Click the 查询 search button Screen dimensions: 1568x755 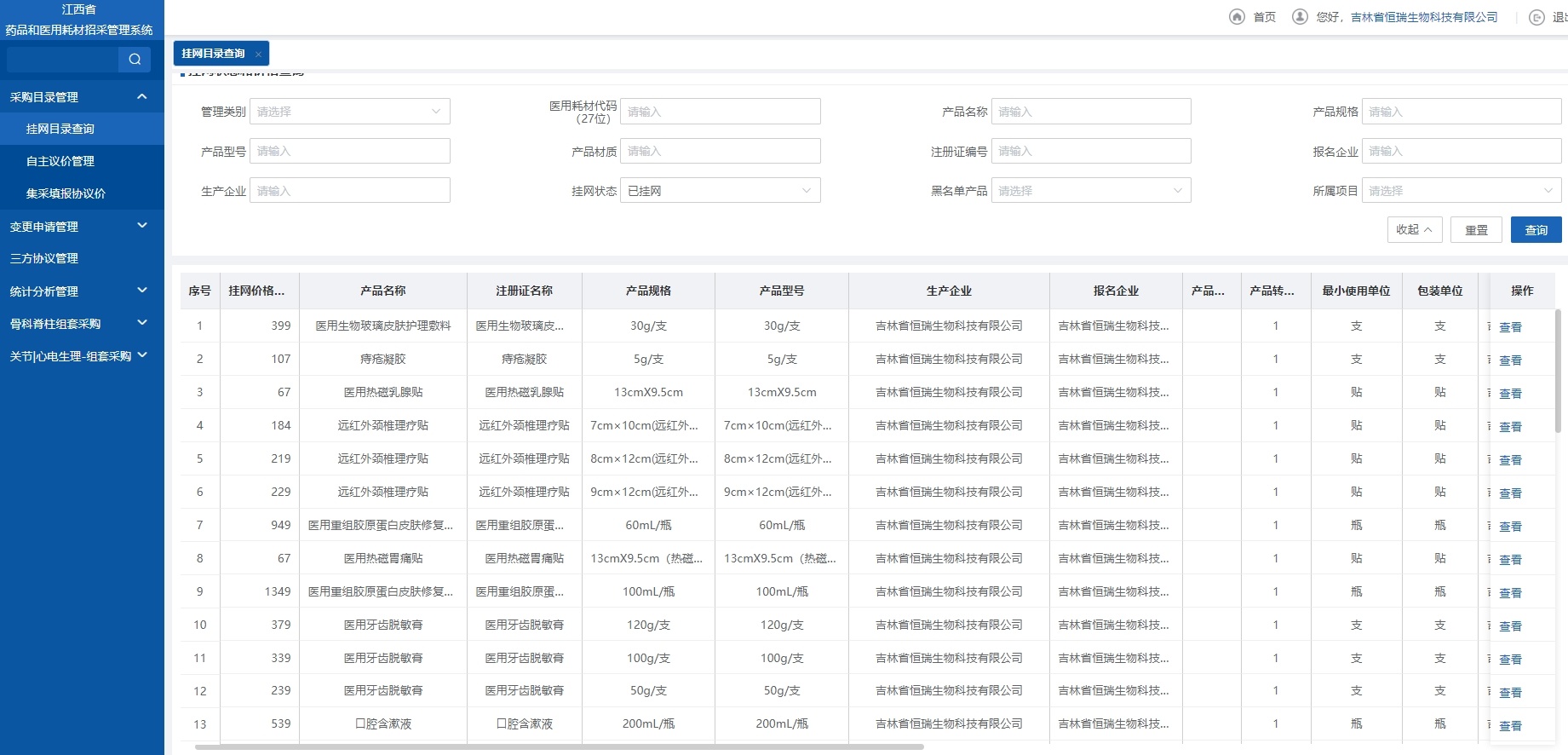(1536, 230)
